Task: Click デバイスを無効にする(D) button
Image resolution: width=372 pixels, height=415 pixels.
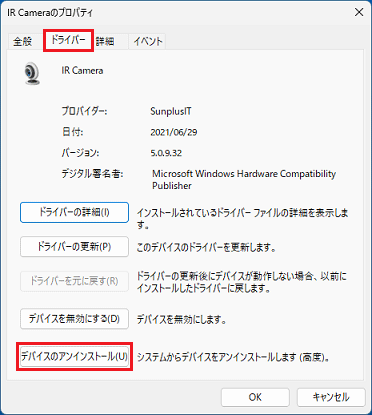Action: tap(74, 319)
